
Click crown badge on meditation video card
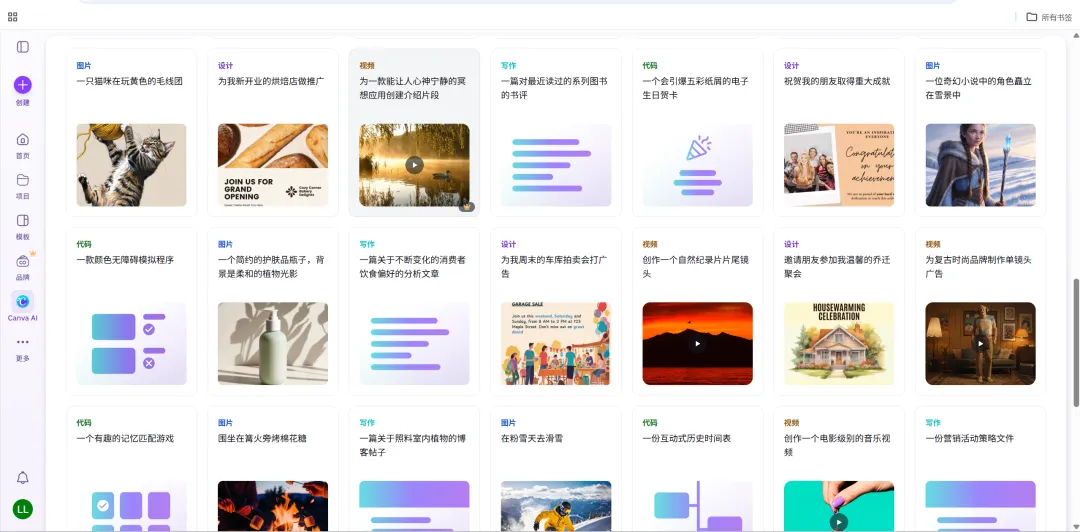point(467,206)
